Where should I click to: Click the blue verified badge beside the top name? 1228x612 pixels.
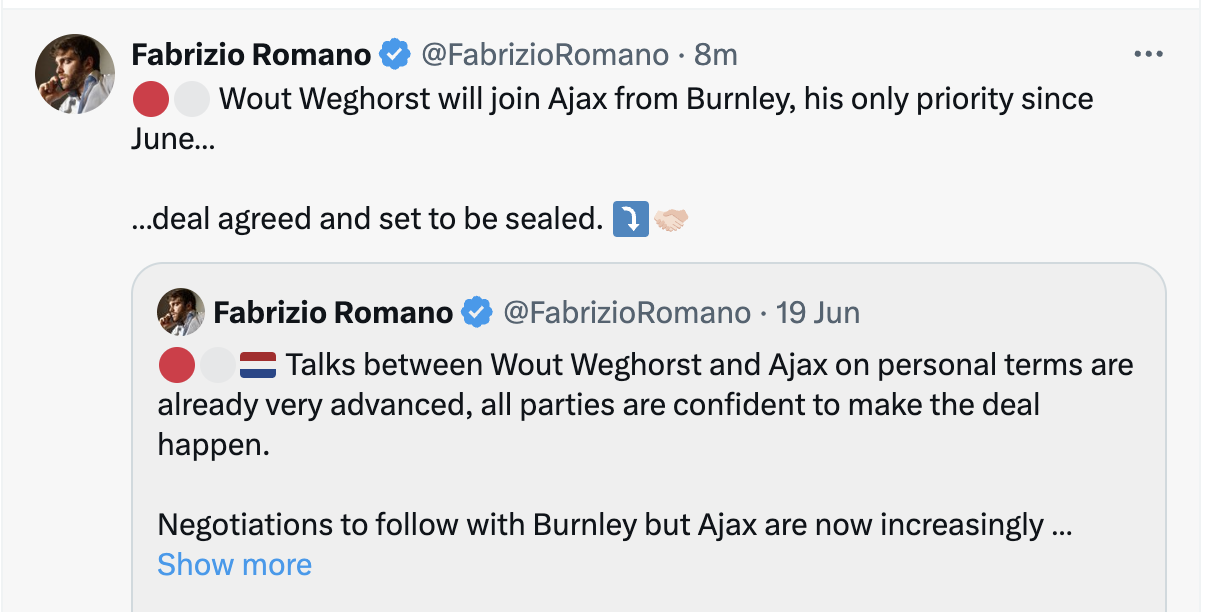click(396, 54)
